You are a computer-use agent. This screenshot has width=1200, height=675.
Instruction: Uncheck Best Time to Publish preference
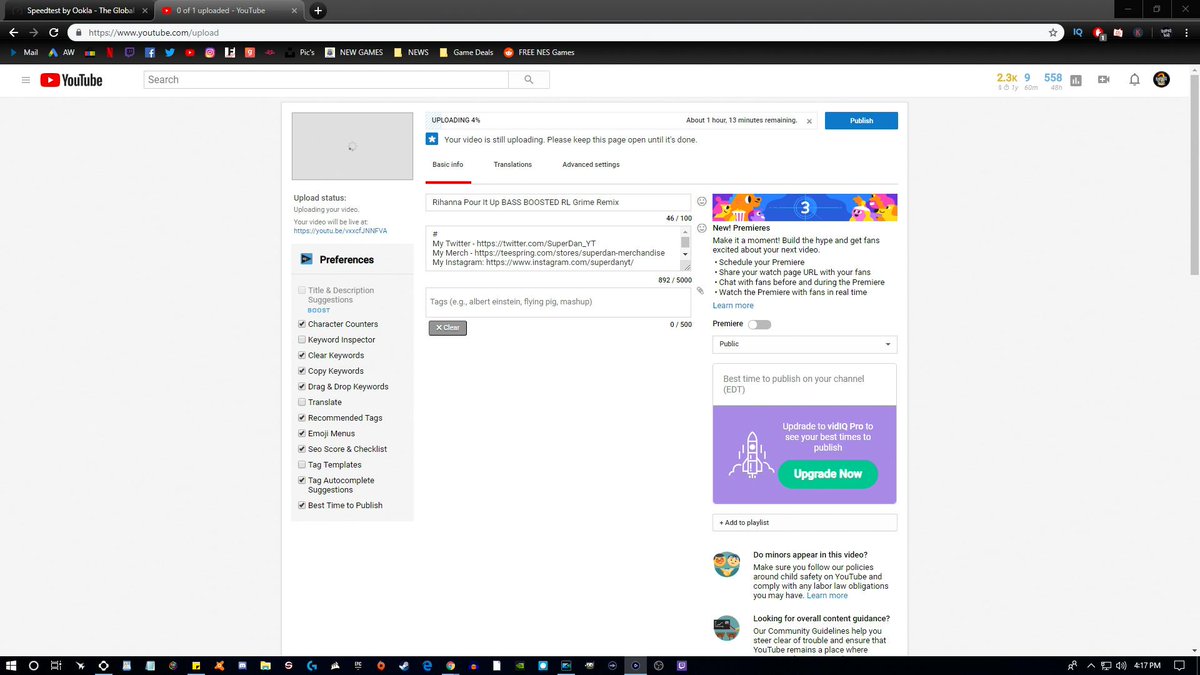click(x=302, y=505)
